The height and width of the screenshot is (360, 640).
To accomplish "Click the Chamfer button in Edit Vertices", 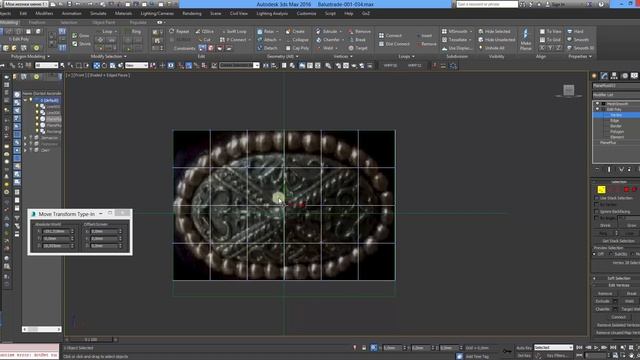I will [x=603, y=309].
